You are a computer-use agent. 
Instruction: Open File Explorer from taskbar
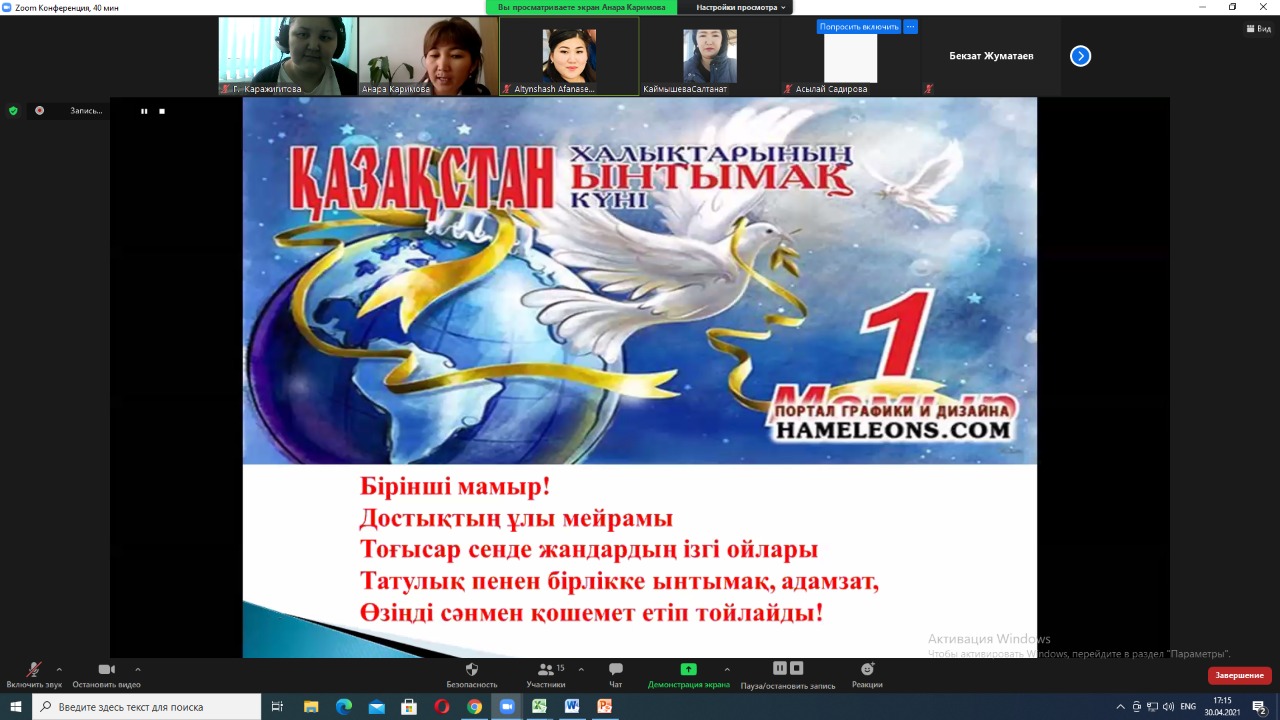coord(310,706)
